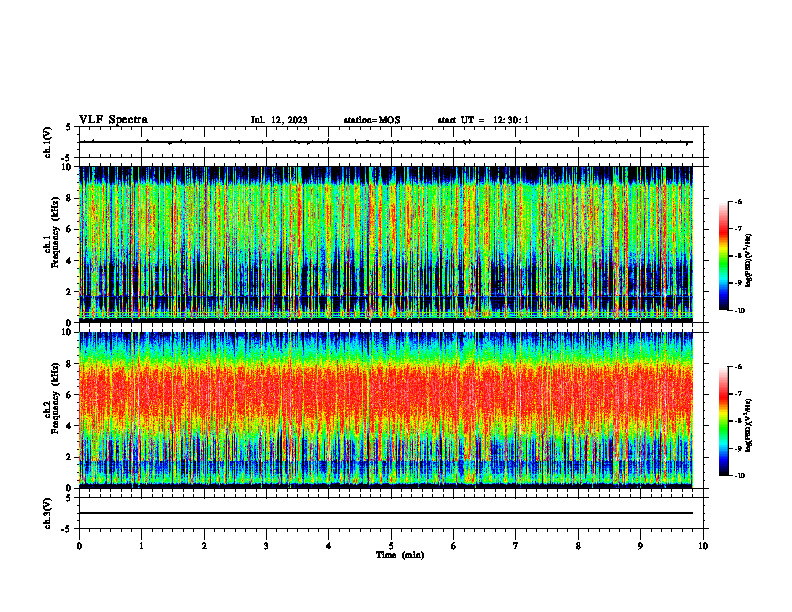792x612 pixels.
Task: Click the 'VLF Spectra' title text
Action: (113, 120)
